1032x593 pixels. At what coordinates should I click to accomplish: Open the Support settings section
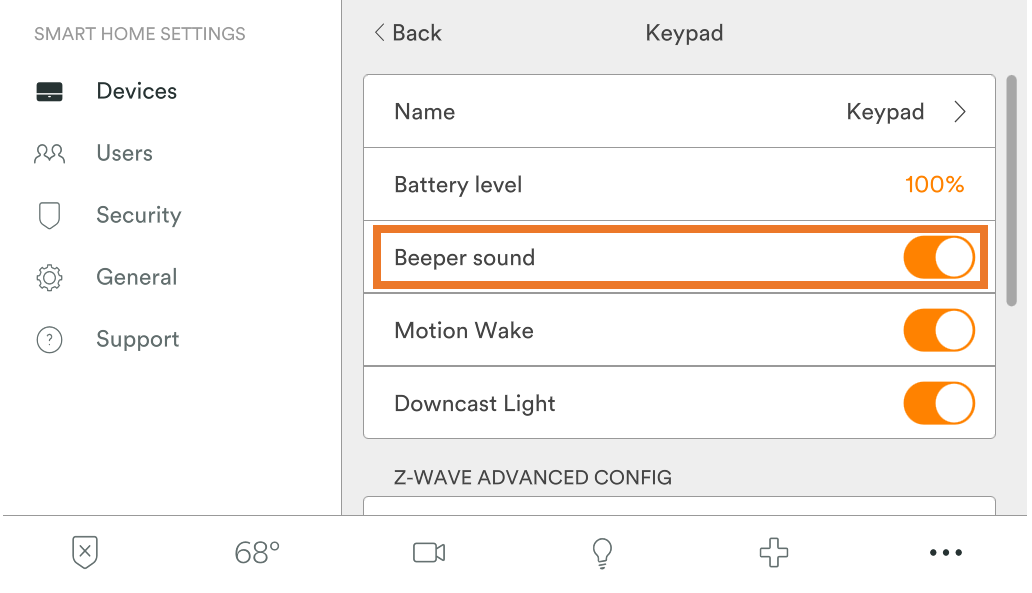(x=137, y=340)
